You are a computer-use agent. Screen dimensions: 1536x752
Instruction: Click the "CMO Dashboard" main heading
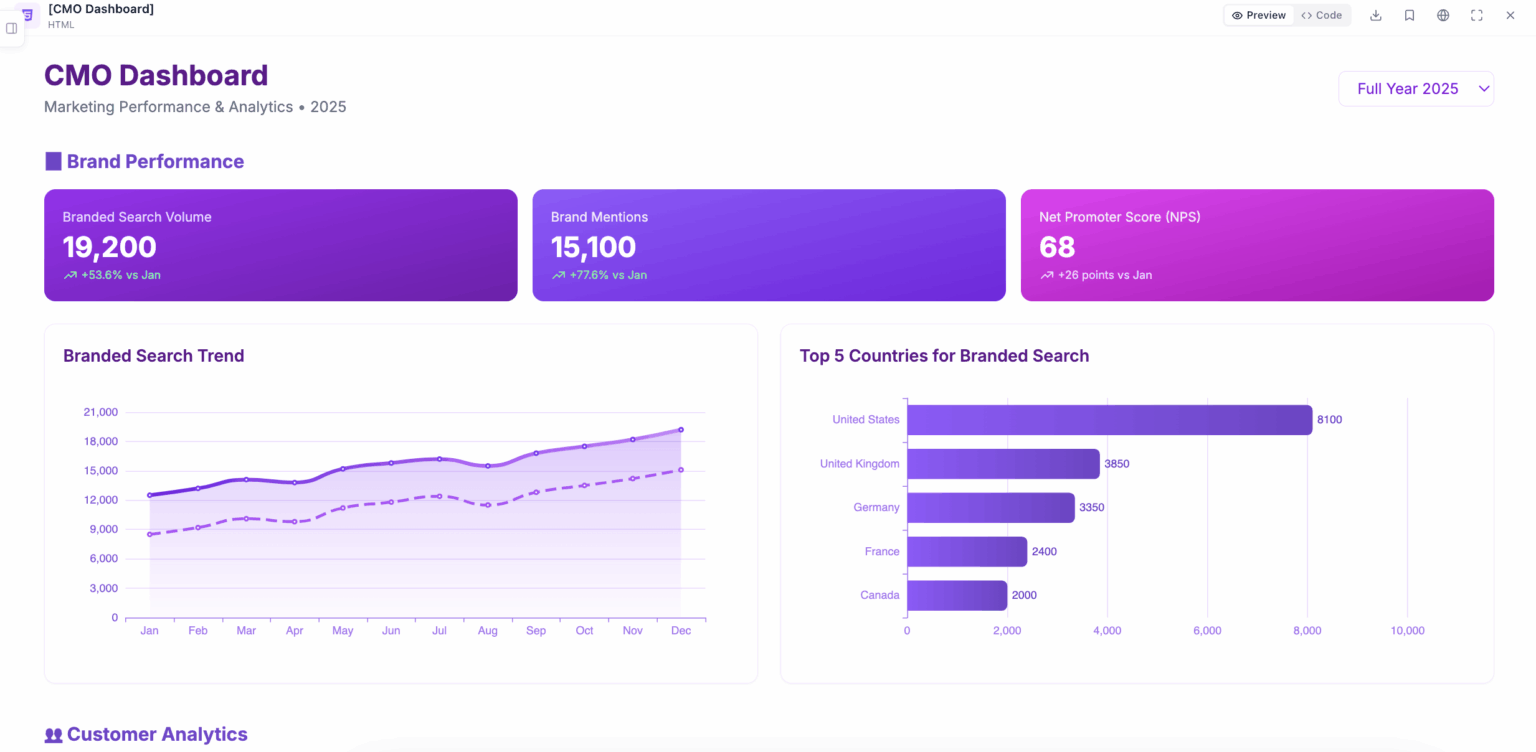[156, 75]
